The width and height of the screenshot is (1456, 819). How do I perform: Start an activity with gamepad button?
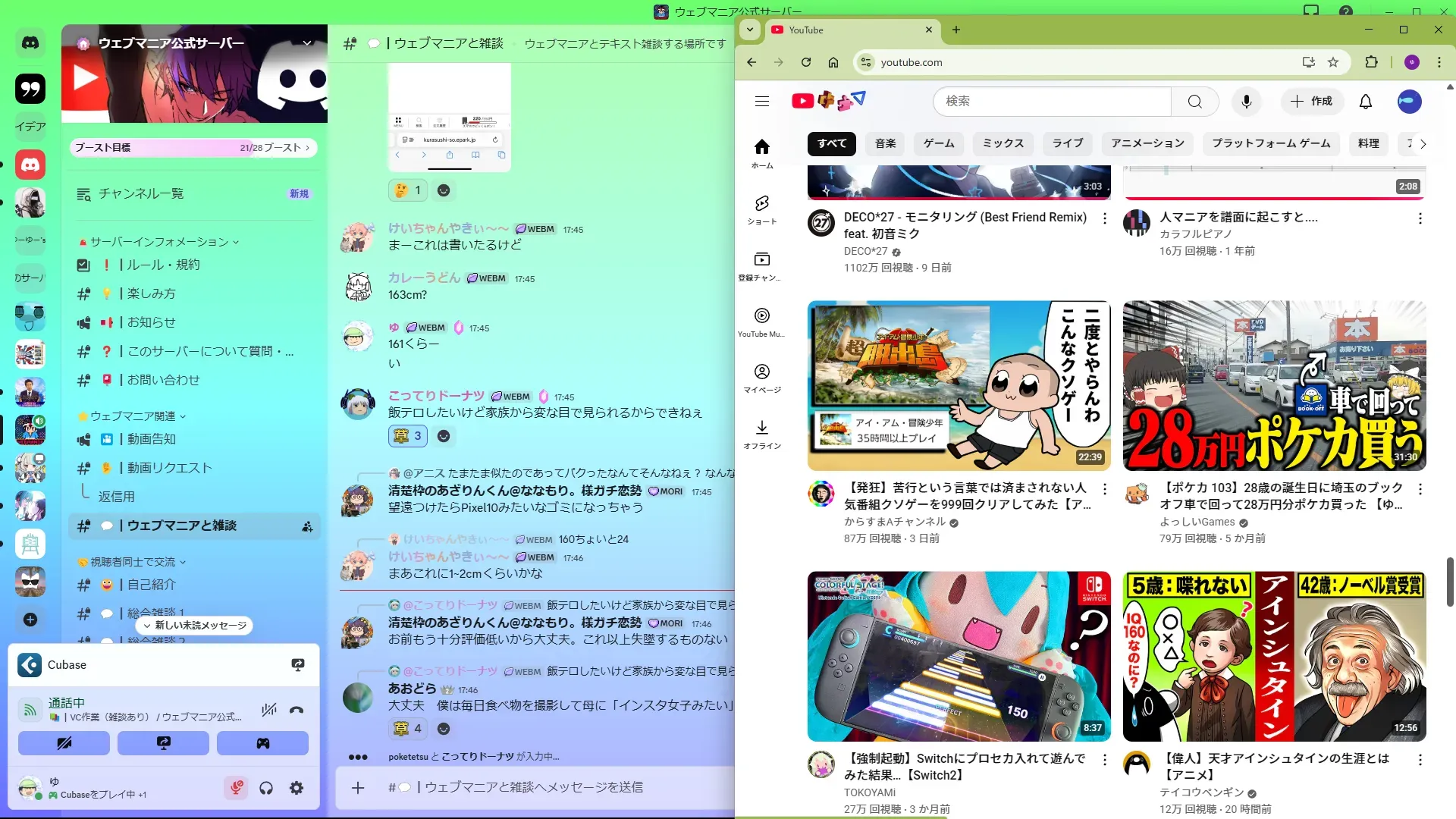262,743
